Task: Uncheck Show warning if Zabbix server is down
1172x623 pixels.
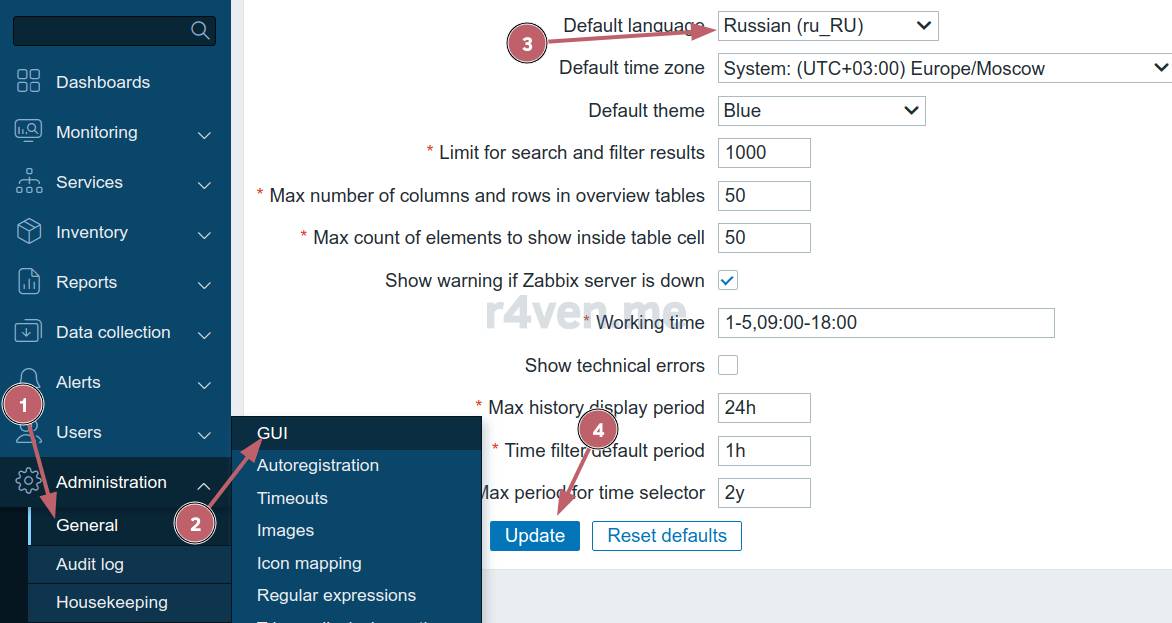Action: point(728,281)
